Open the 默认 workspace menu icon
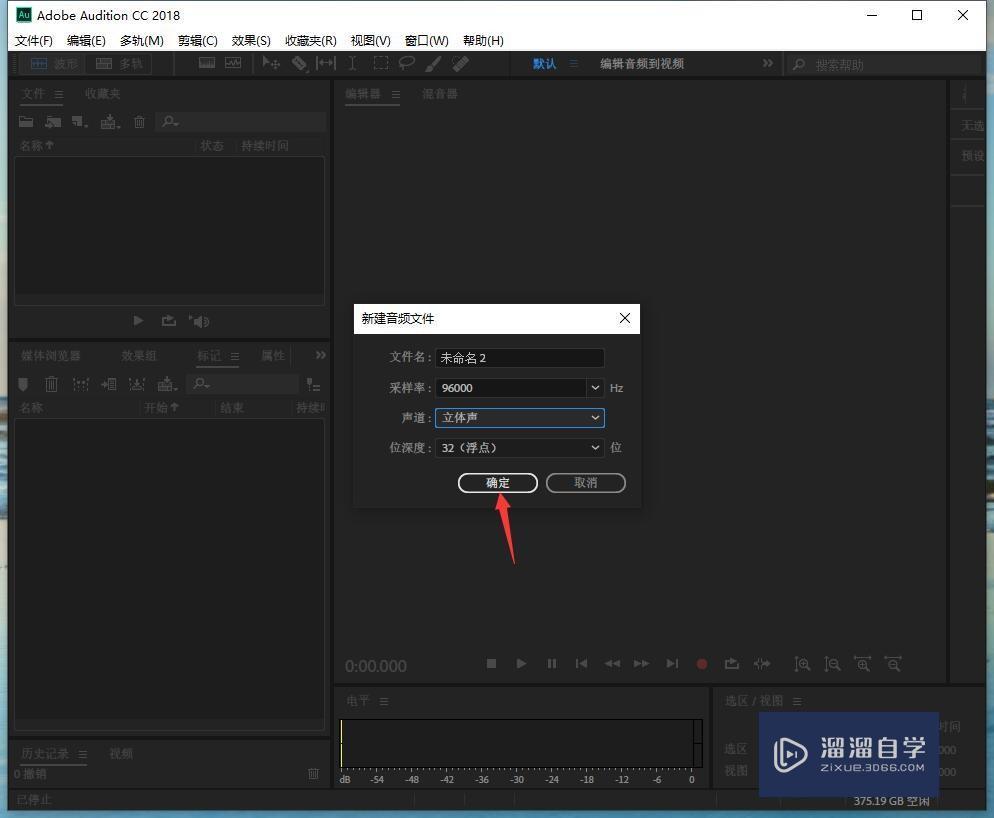Screen dimensions: 994x818 [574, 63]
